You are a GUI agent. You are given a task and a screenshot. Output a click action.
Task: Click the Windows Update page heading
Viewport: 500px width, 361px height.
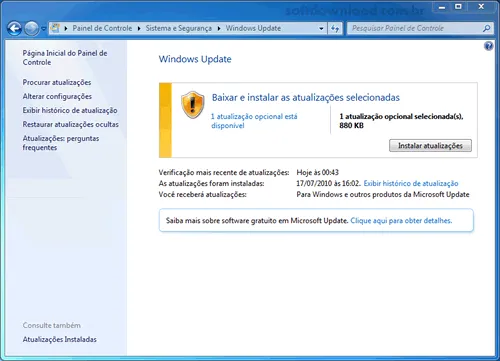pyautogui.click(x=195, y=59)
